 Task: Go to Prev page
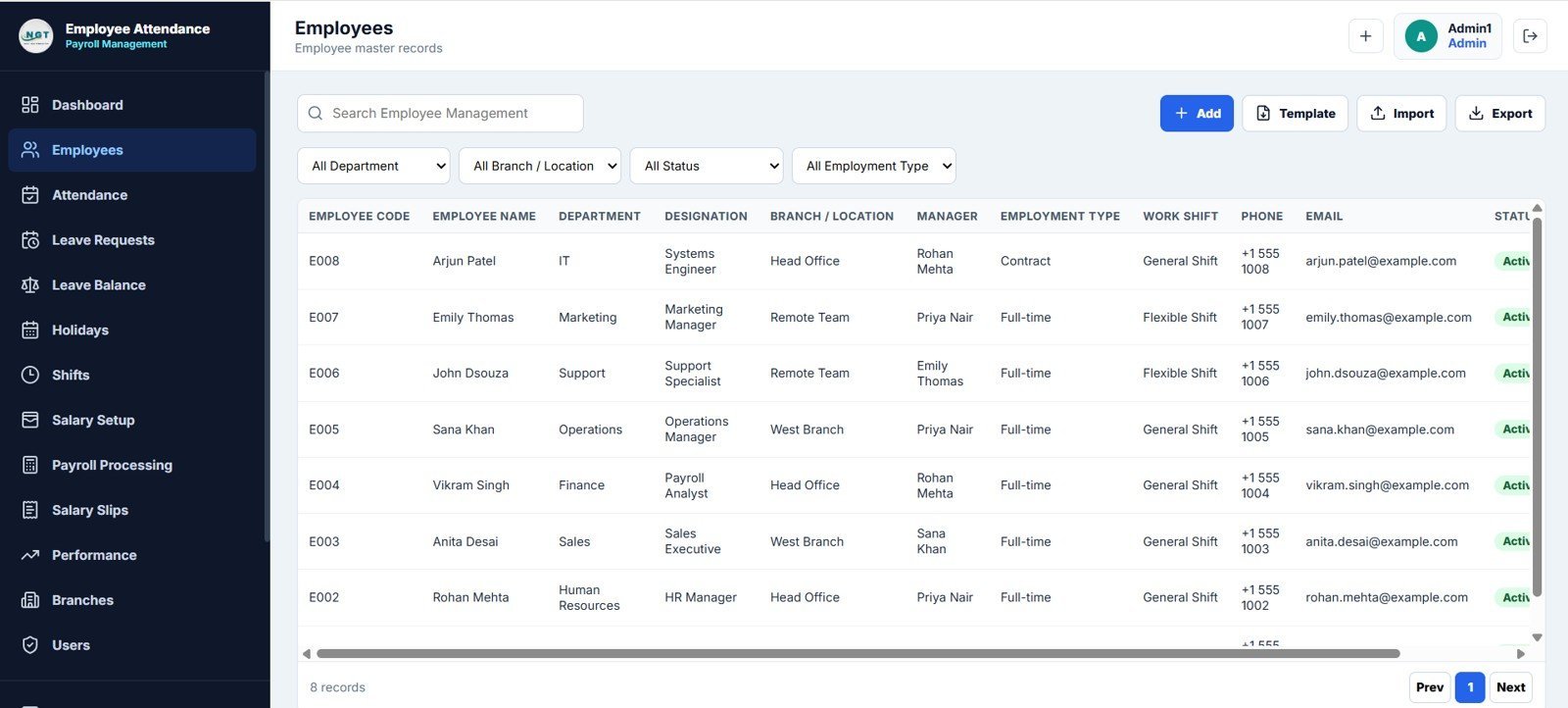[1430, 687]
